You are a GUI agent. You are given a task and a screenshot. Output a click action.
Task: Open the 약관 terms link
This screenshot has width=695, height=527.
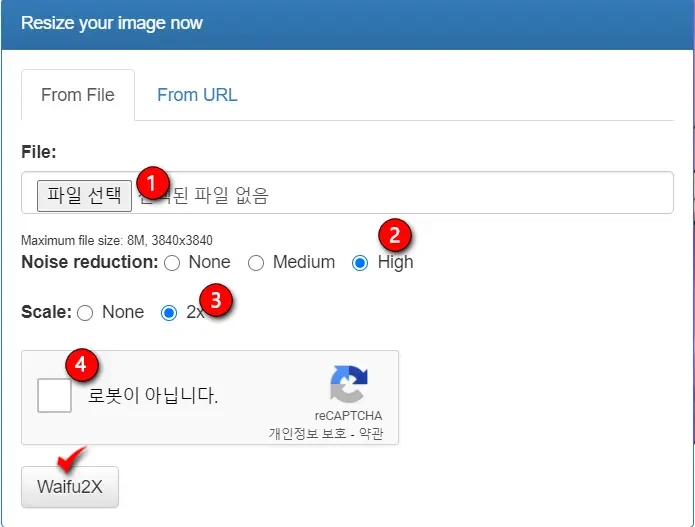371,433
